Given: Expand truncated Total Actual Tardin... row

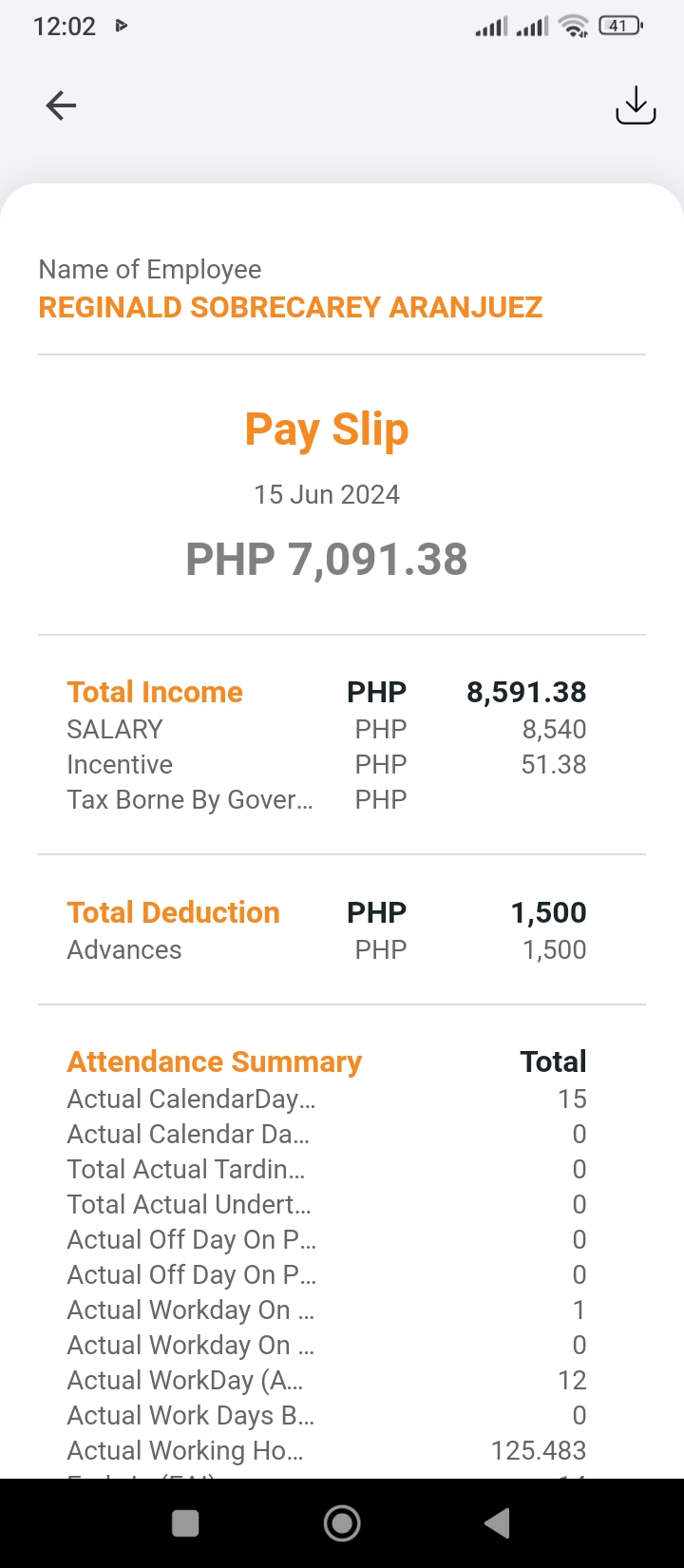Looking at the screenshot, I should tap(186, 1169).
